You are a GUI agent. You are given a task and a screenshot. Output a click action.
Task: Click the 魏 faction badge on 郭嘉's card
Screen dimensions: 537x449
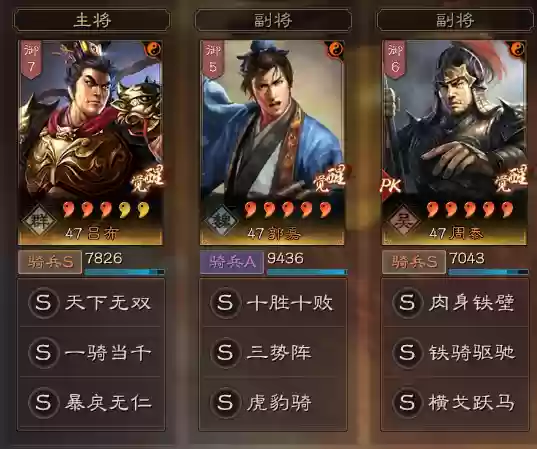tap(221, 221)
